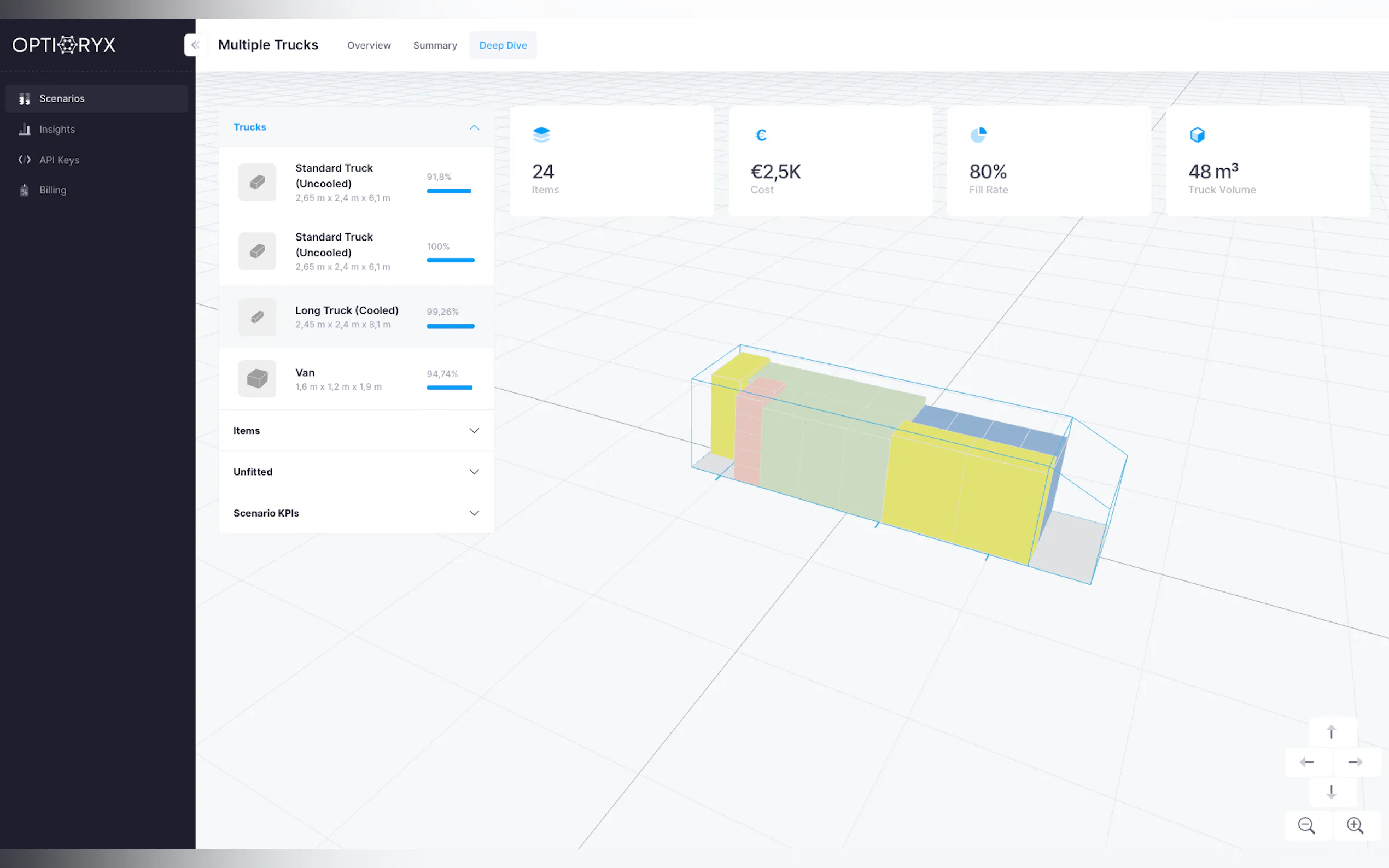The width and height of the screenshot is (1389, 868).
Task: Click the Van truck thumbnail icon
Action: (x=256, y=379)
